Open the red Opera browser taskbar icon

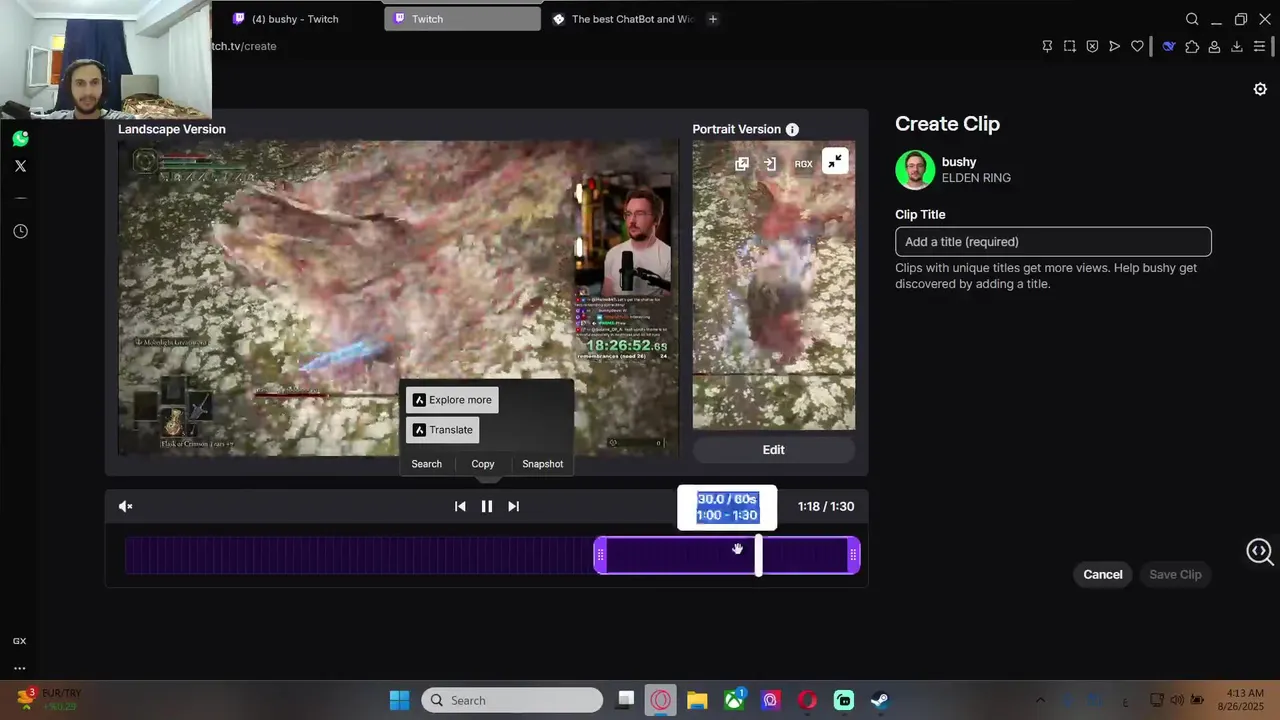click(x=807, y=700)
